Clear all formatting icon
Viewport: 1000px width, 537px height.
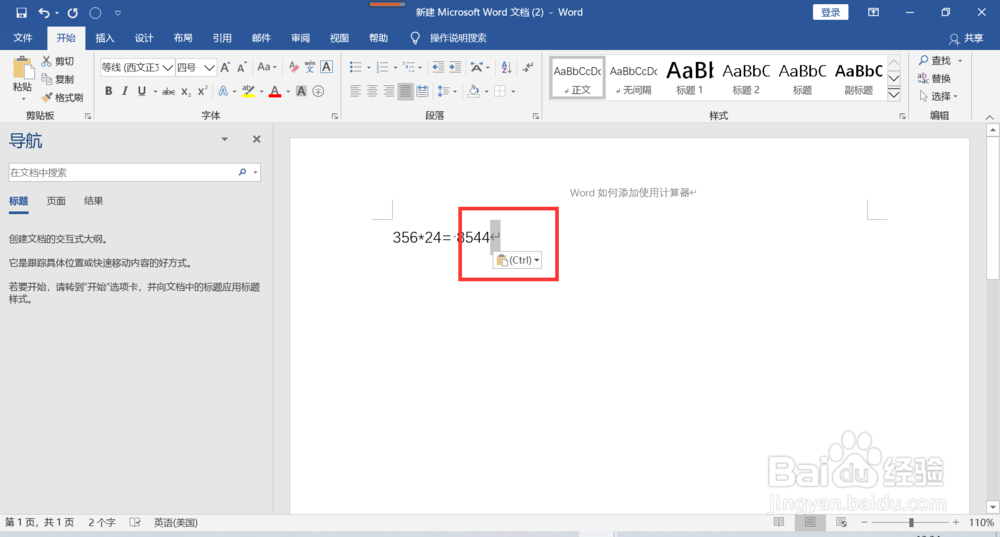[293, 67]
